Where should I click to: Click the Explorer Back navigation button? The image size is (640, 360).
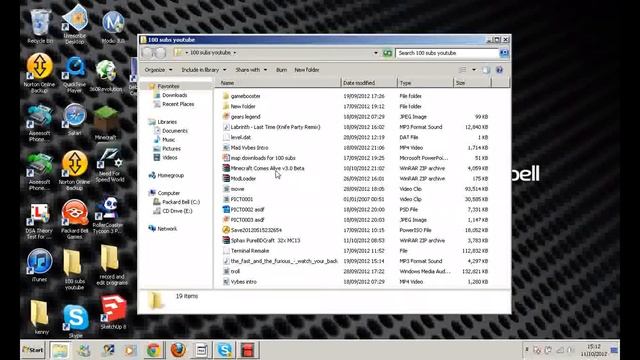pos(147,53)
